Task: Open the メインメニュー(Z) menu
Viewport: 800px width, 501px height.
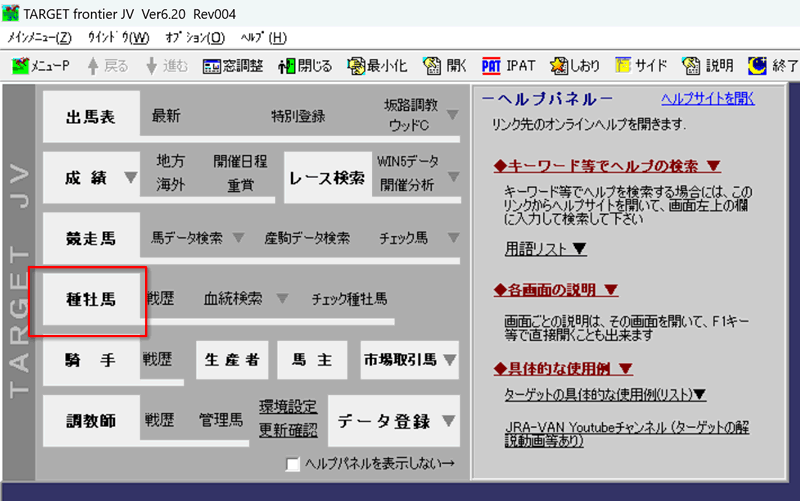Action: 39,38
